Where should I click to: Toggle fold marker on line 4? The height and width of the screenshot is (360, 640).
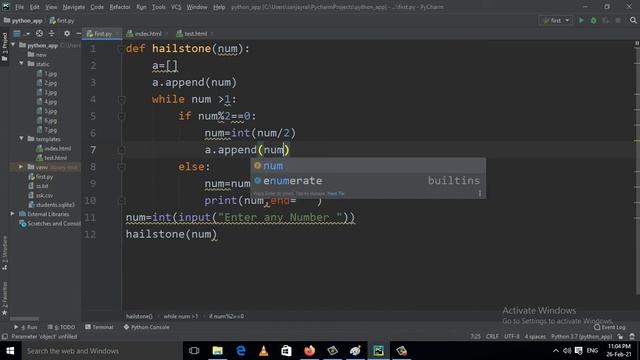point(121,99)
